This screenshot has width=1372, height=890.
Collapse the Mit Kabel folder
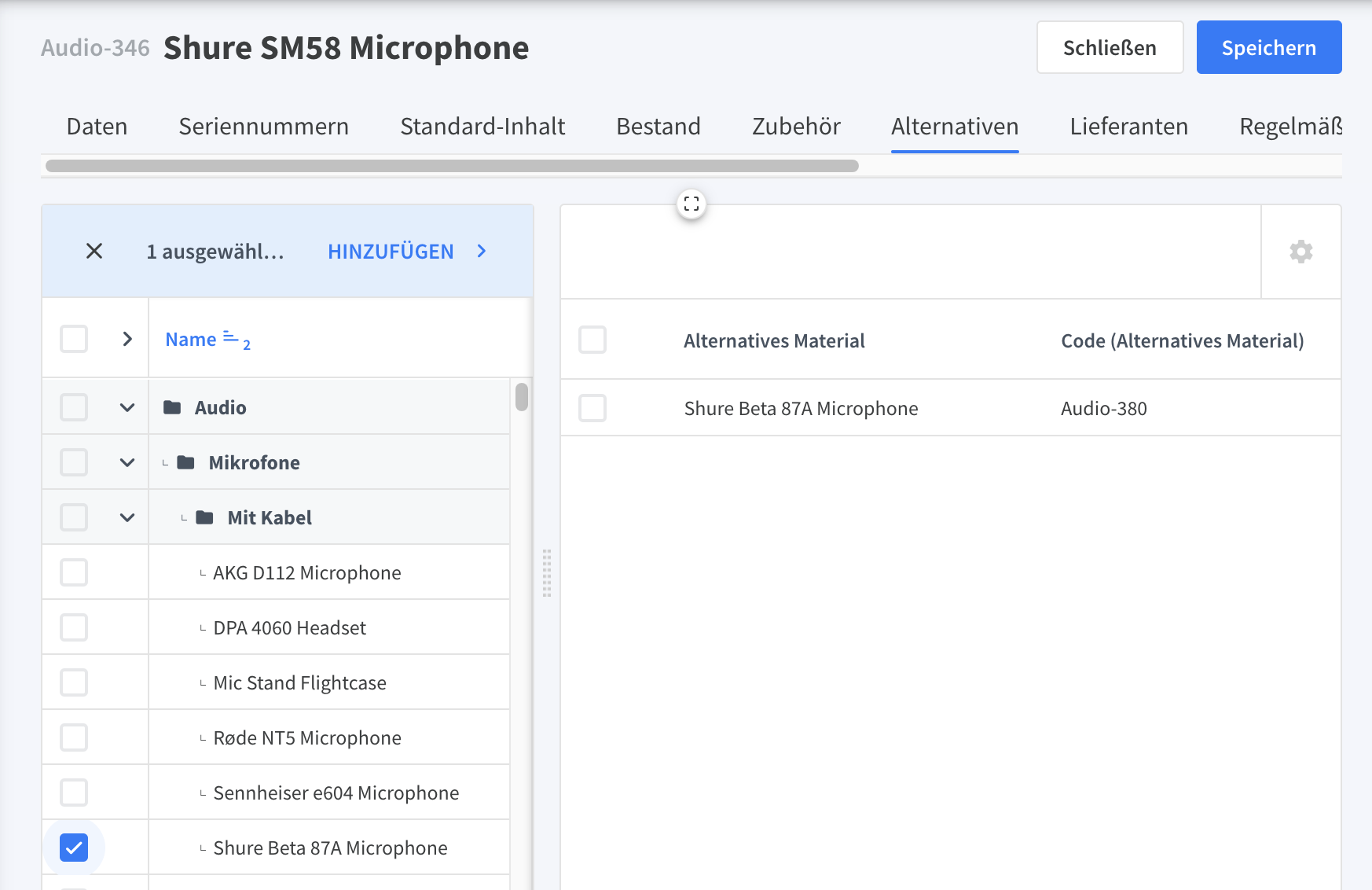[x=127, y=517]
